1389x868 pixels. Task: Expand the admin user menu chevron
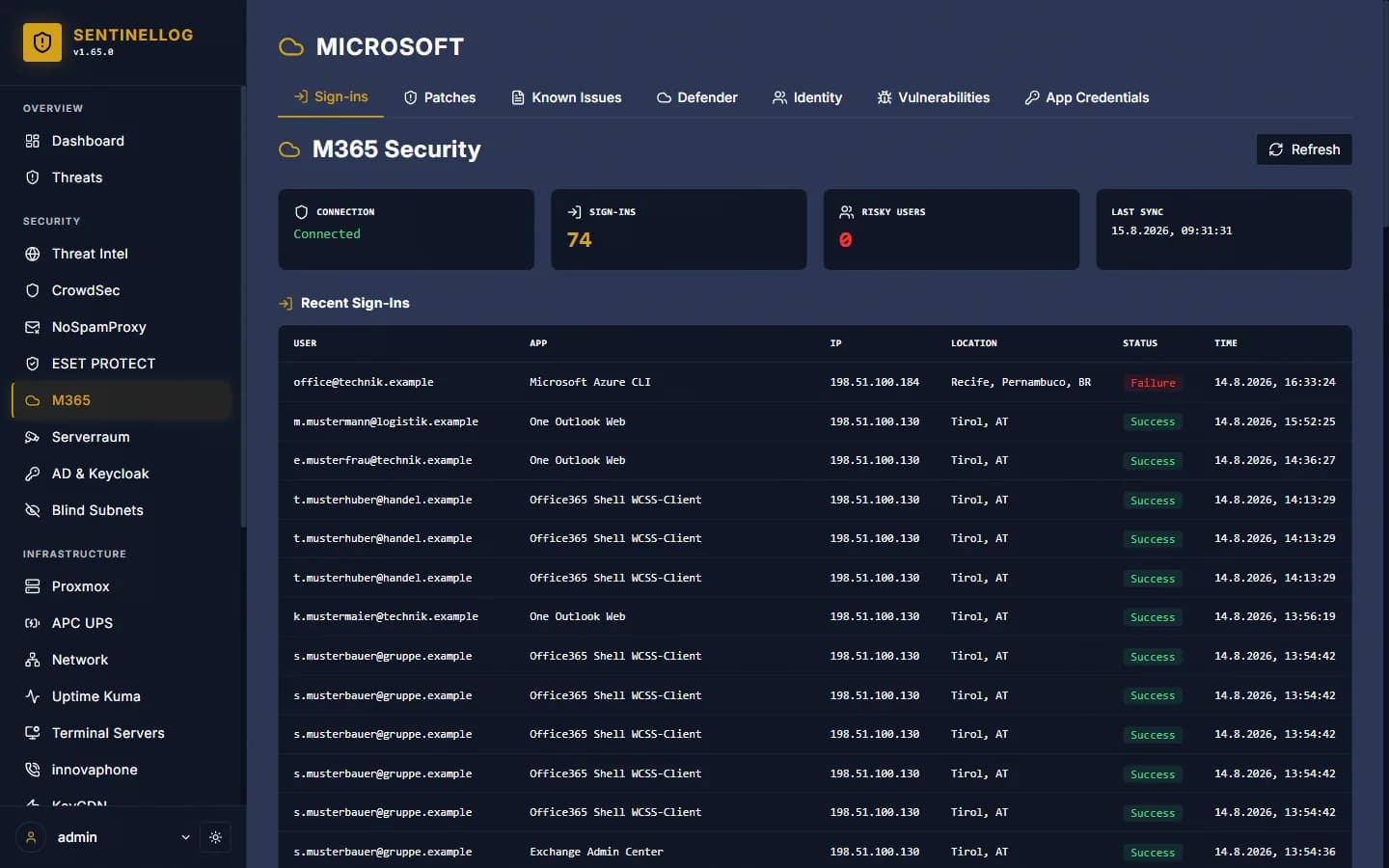[x=185, y=837]
